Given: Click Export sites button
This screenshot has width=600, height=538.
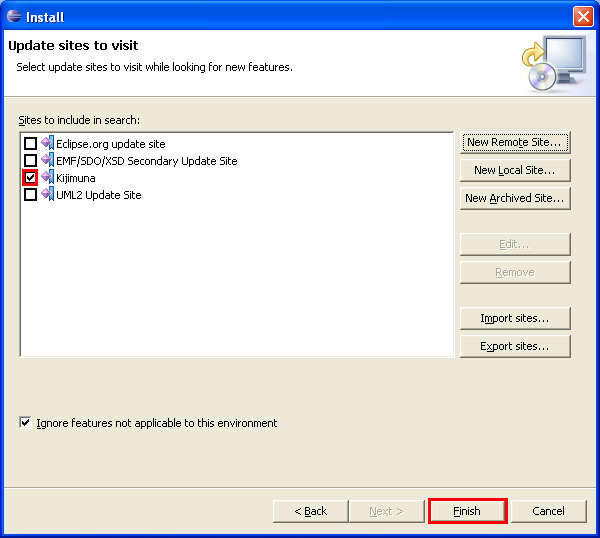Looking at the screenshot, I should pyautogui.click(x=515, y=346).
